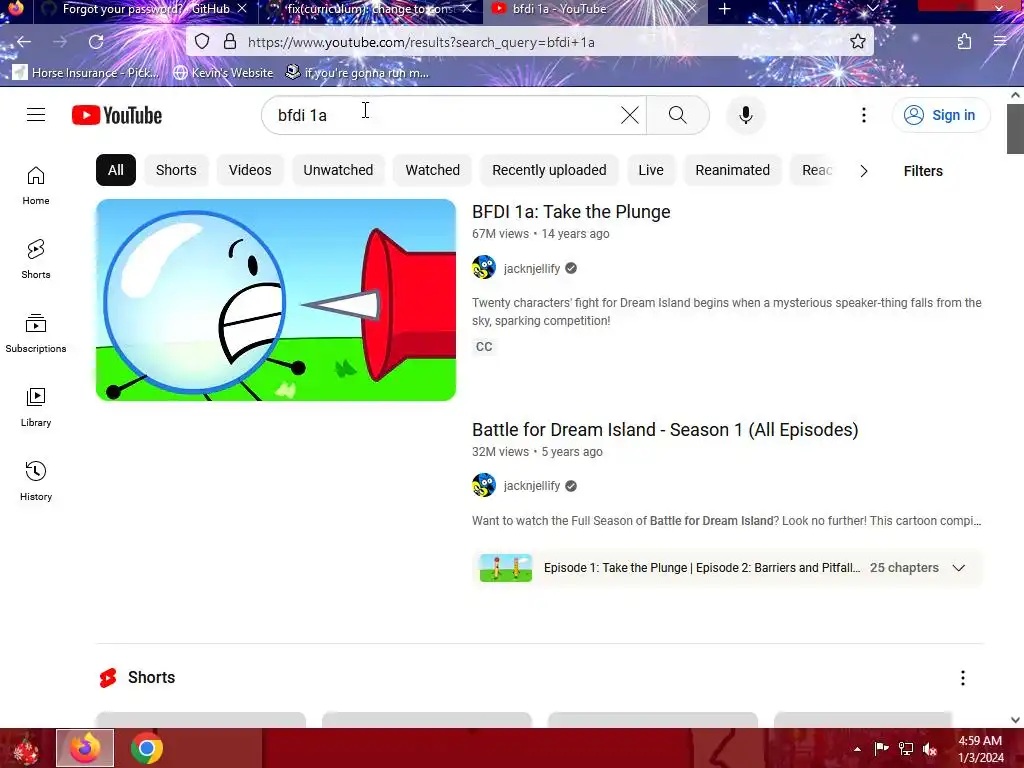Image resolution: width=1024 pixels, height=768 pixels.
Task: Open History in sidebar
Action: click(36, 481)
